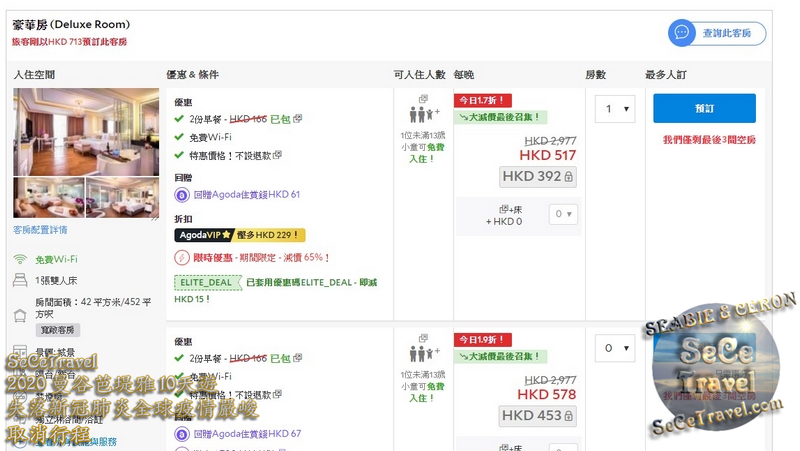Click no-refund info icon in first offer
This screenshot has height=451, width=800.
tap(278, 155)
